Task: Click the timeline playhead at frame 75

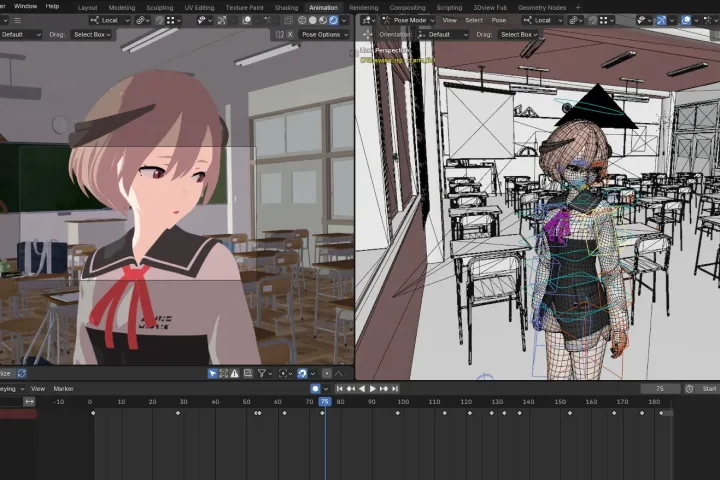Action: pyautogui.click(x=325, y=401)
